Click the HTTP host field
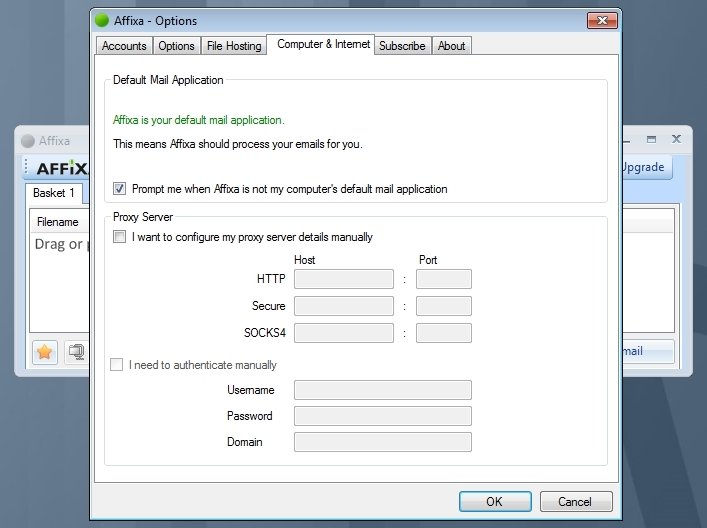This screenshot has height=528, width=707. [x=344, y=279]
